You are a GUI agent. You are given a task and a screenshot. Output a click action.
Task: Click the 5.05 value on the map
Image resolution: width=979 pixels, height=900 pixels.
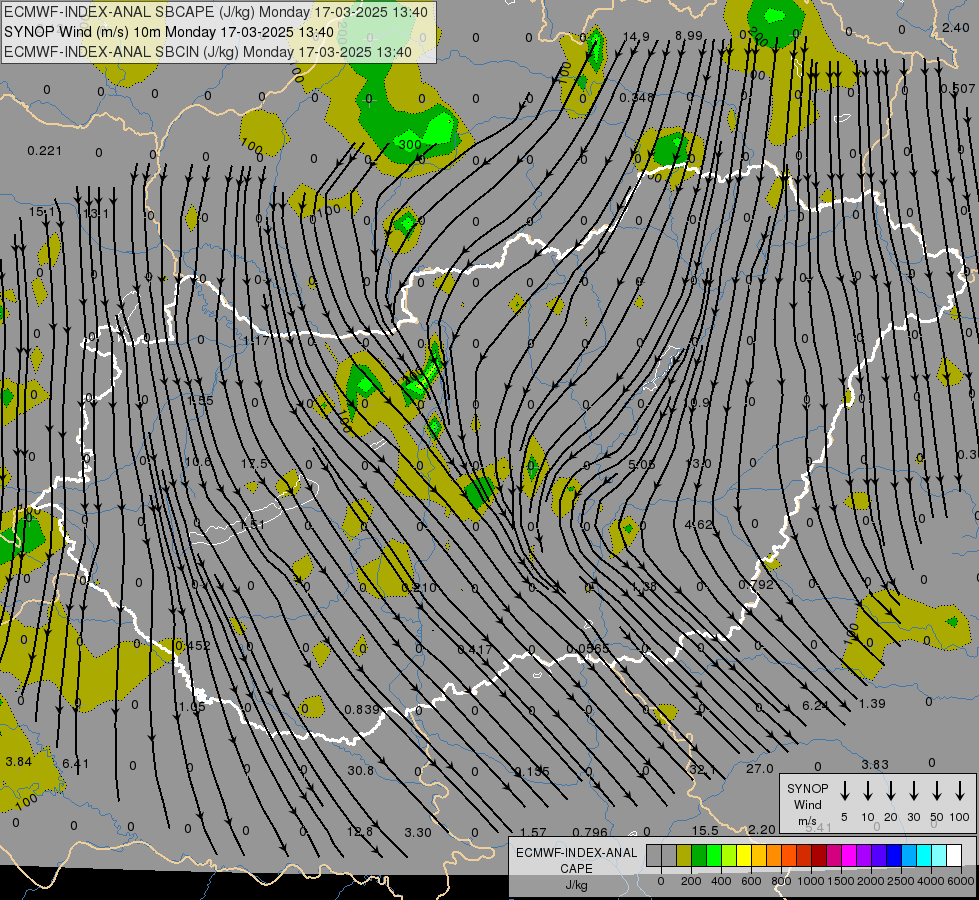pyautogui.click(x=641, y=464)
